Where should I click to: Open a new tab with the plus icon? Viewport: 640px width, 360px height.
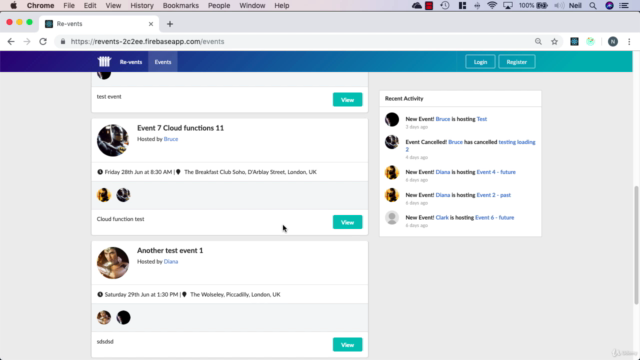(170, 24)
